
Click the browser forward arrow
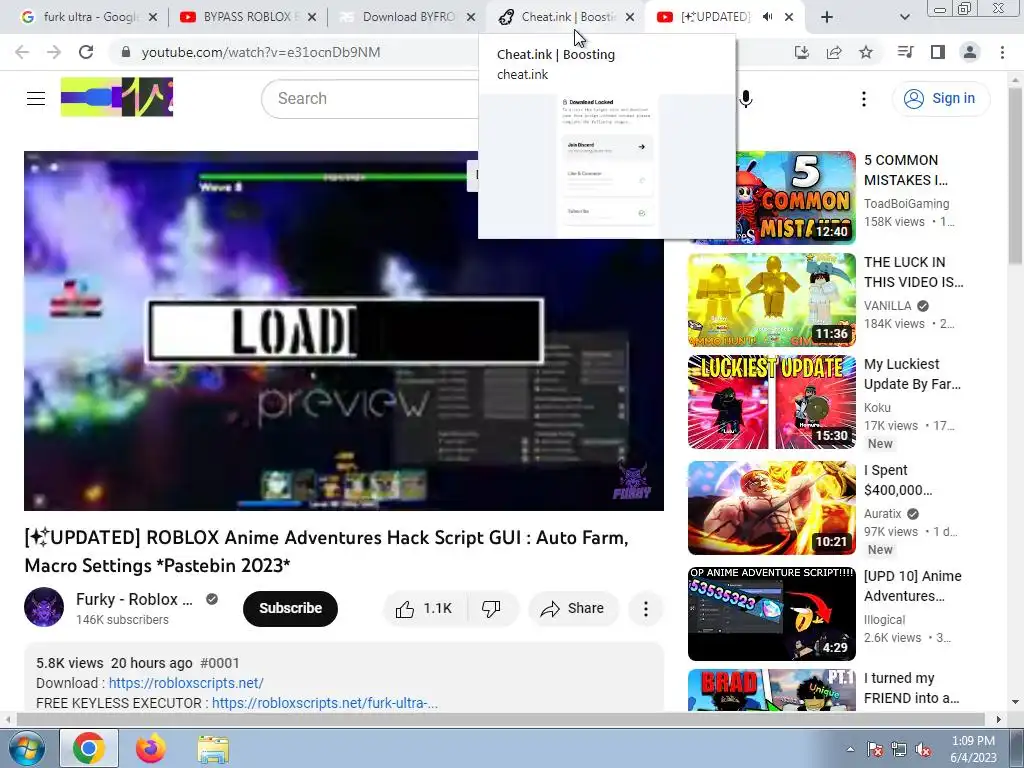pyautogui.click(x=54, y=52)
